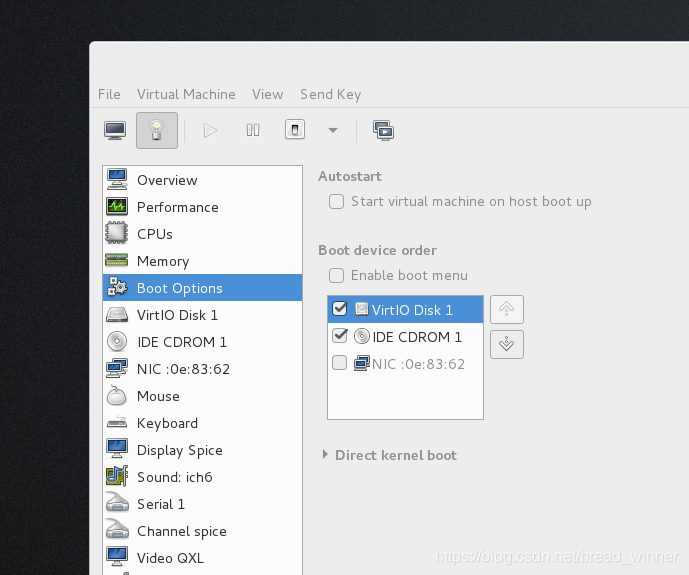689x575 pixels.
Task: Select VirtIO Disk 1 row in boot order
Action: (406, 310)
